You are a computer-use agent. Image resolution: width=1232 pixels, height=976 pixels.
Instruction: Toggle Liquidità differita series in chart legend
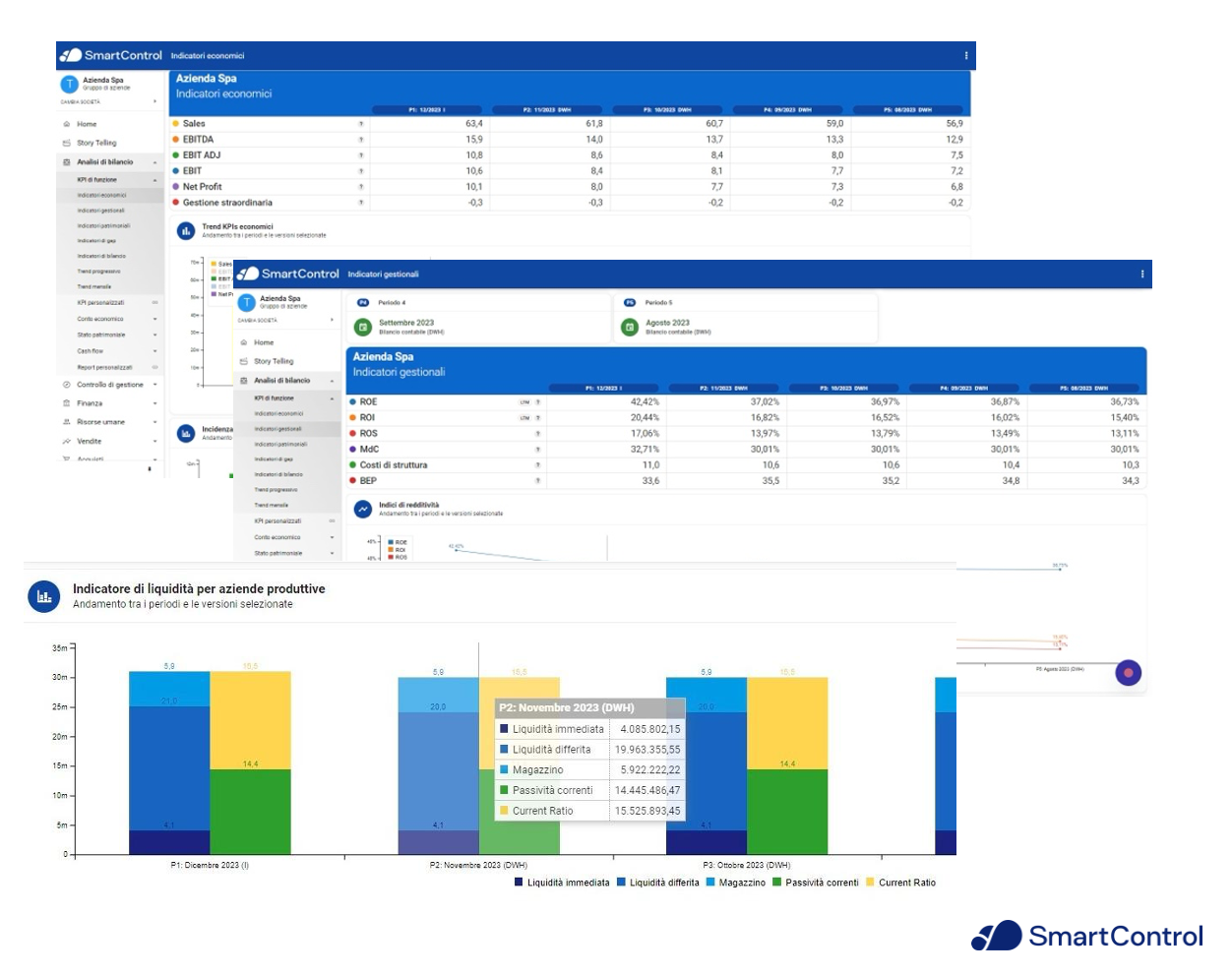(658, 883)
